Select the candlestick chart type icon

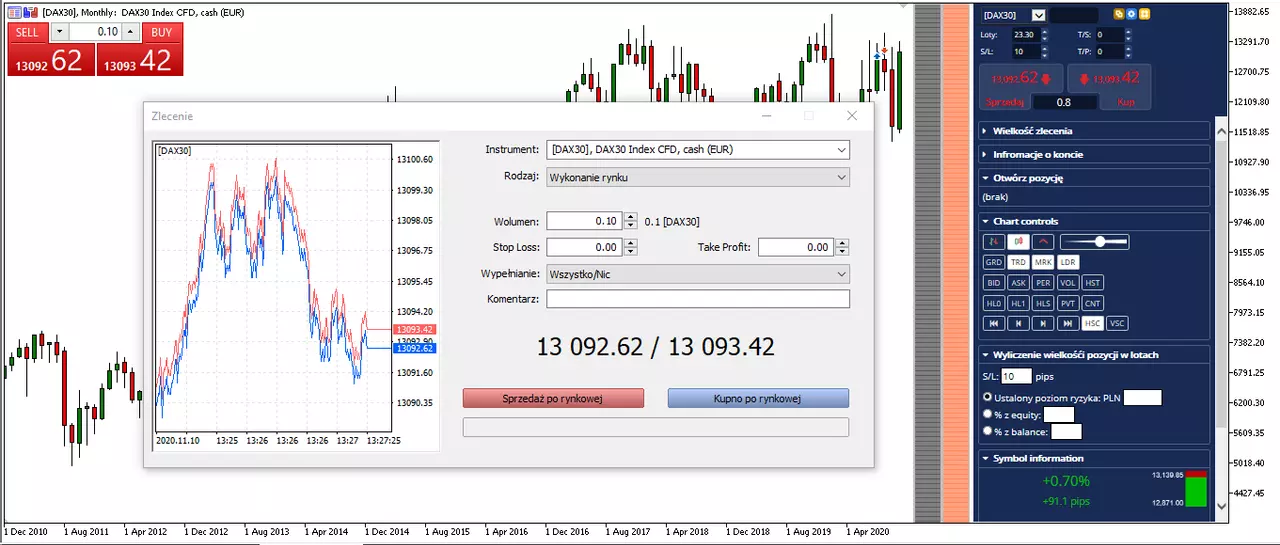pyautogui.click(x=1018, y=242)
